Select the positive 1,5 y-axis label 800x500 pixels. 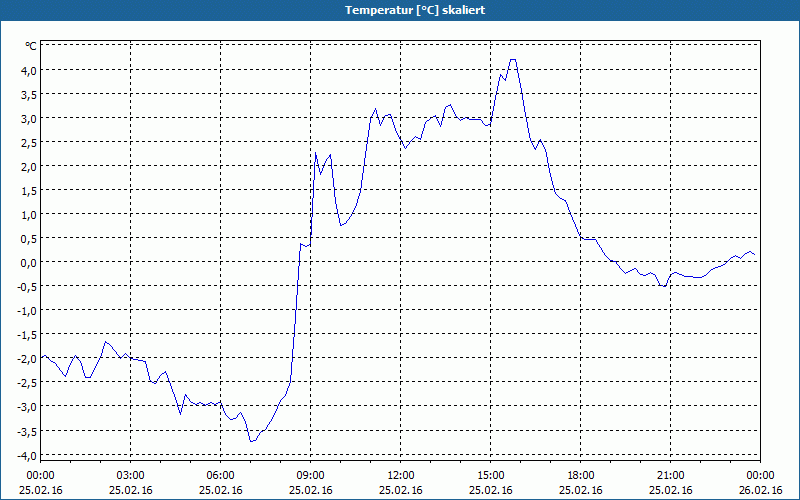(28, 190)
